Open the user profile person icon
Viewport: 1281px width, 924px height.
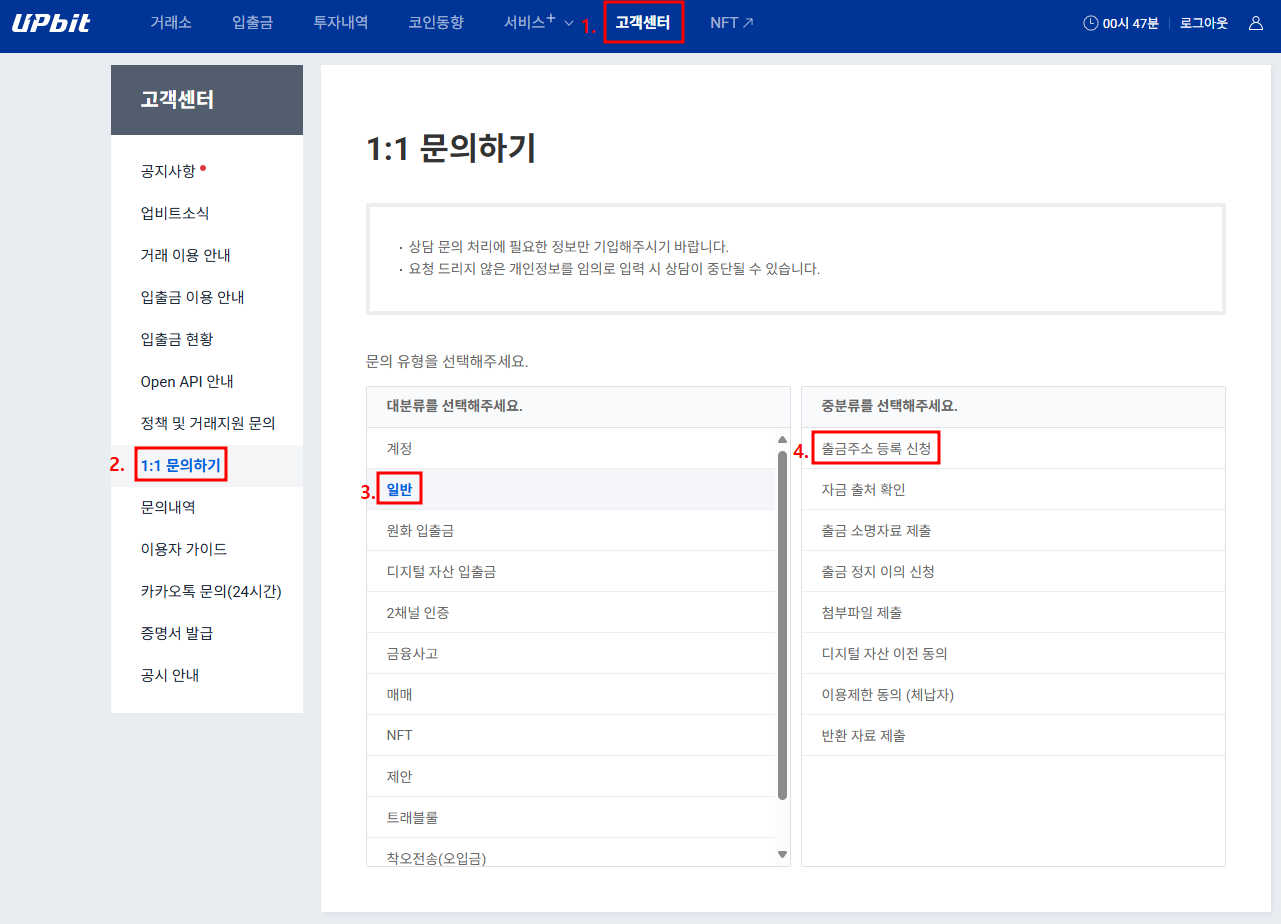click(x=1256, y=22)
